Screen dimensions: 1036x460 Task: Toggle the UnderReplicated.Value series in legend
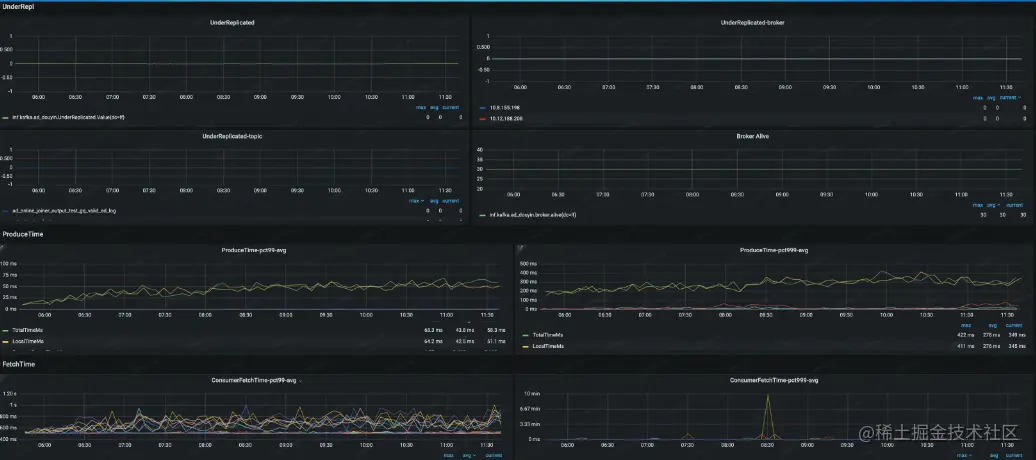[x=69, y=117]
